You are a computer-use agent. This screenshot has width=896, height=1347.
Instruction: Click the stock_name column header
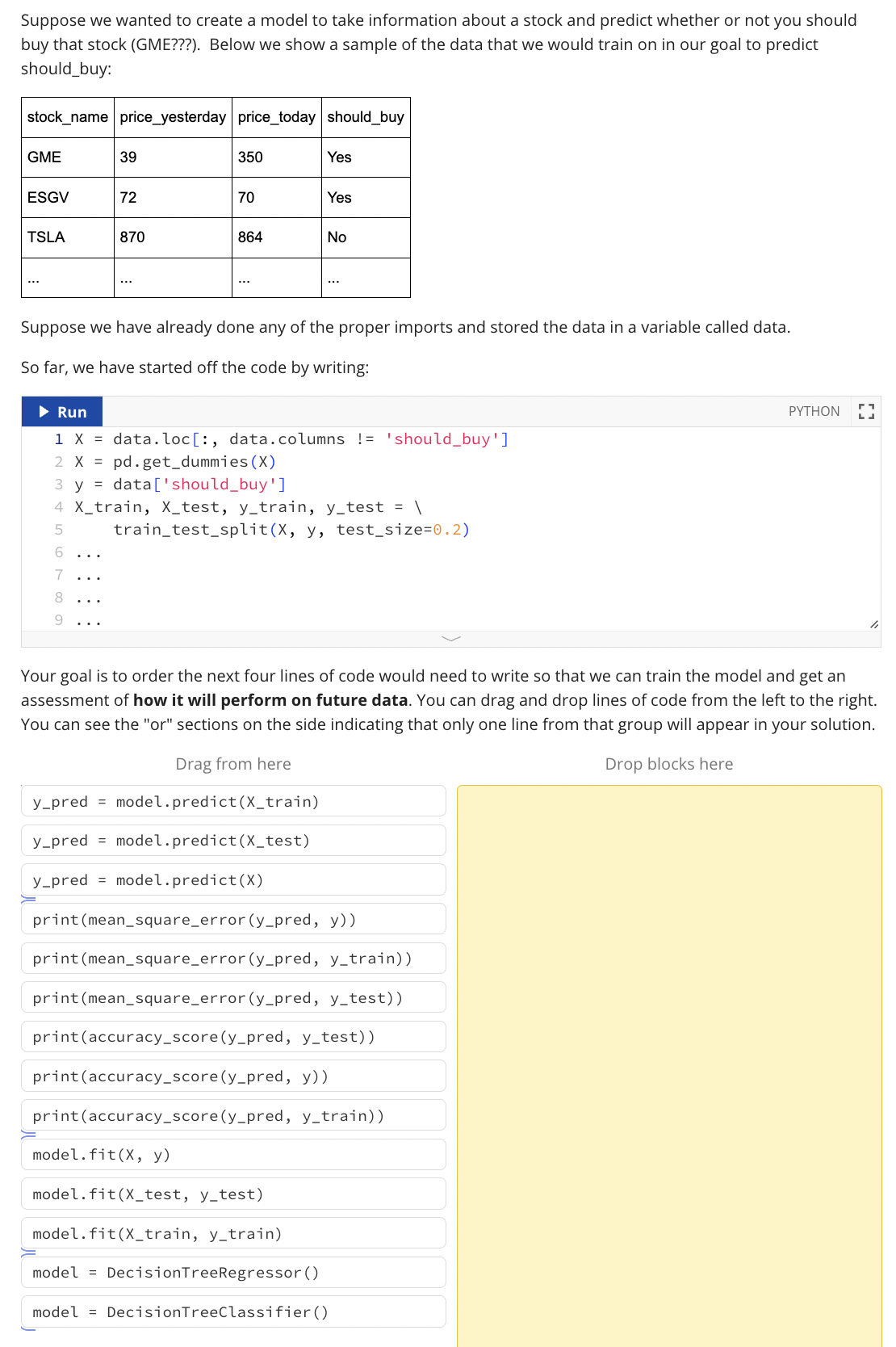tap(68, 117)
